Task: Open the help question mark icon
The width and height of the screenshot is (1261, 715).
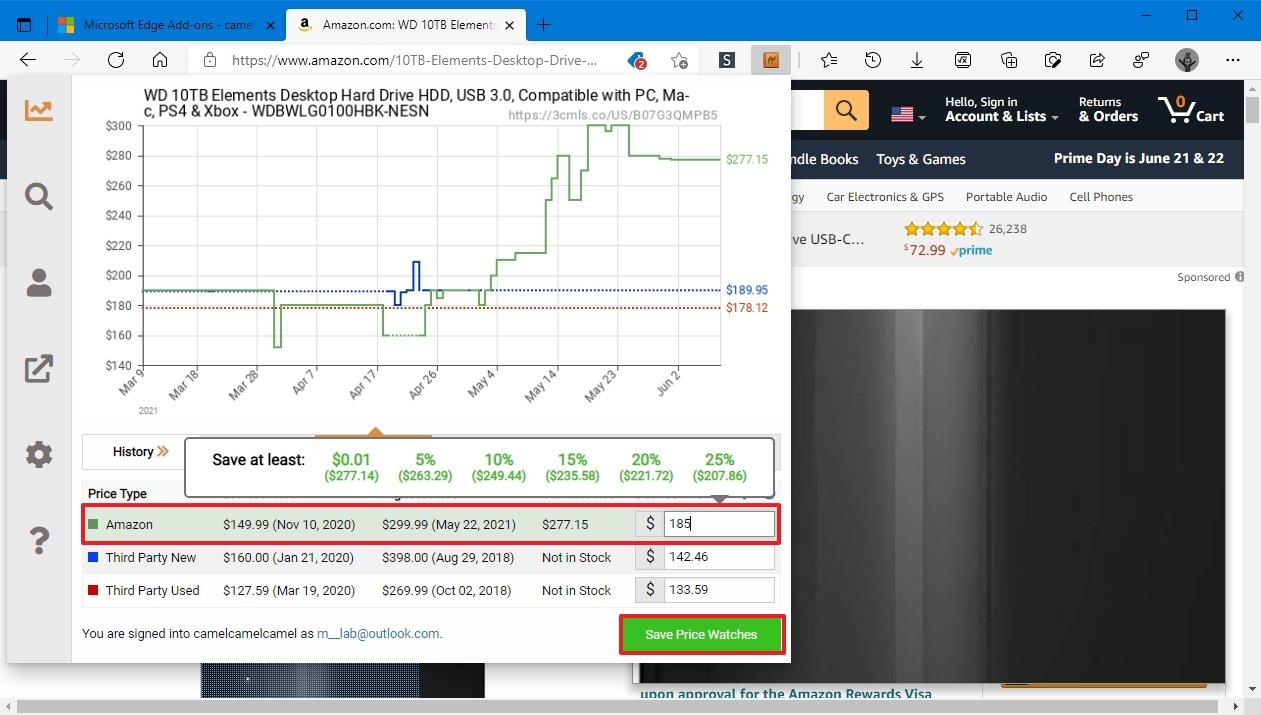Action: [39, 541]
